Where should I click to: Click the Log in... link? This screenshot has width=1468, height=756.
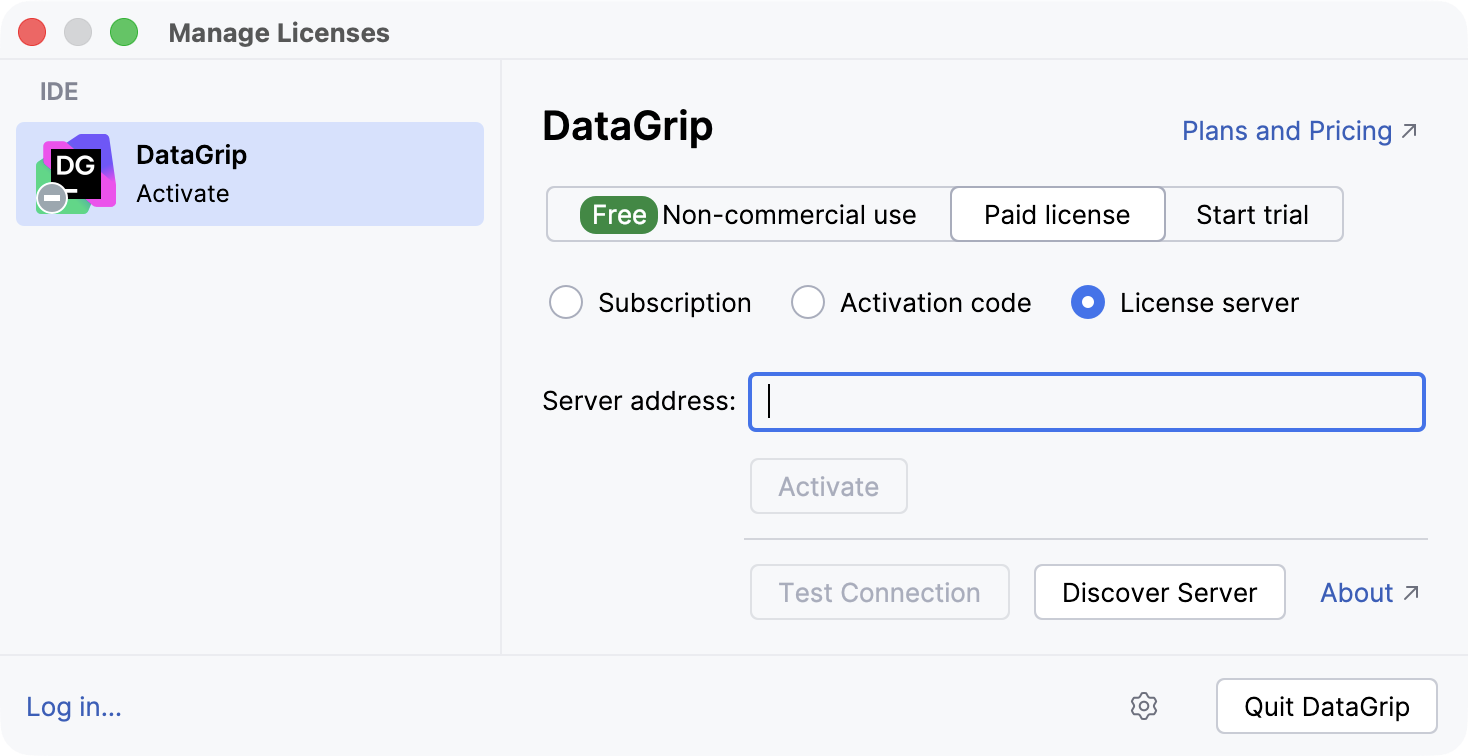[x=74, y=707]
